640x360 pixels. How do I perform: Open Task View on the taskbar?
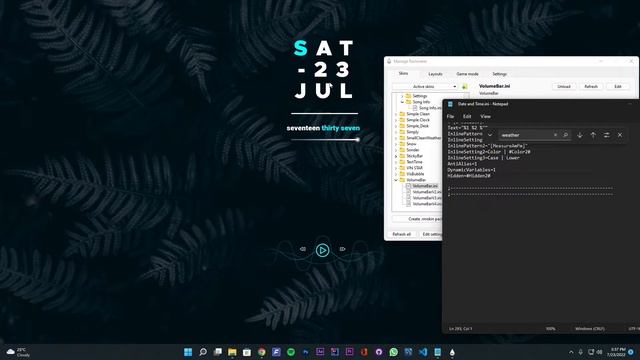[218, 352]
